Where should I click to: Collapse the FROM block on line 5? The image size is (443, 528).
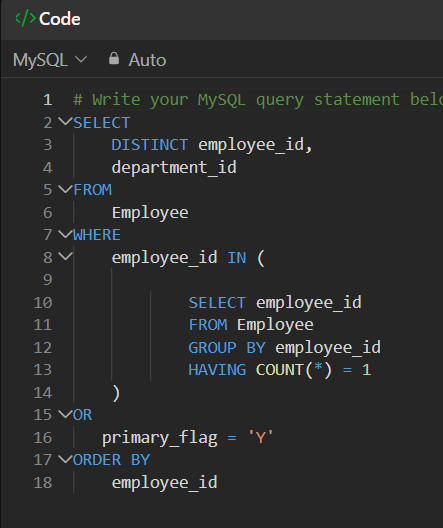point(65,189)
